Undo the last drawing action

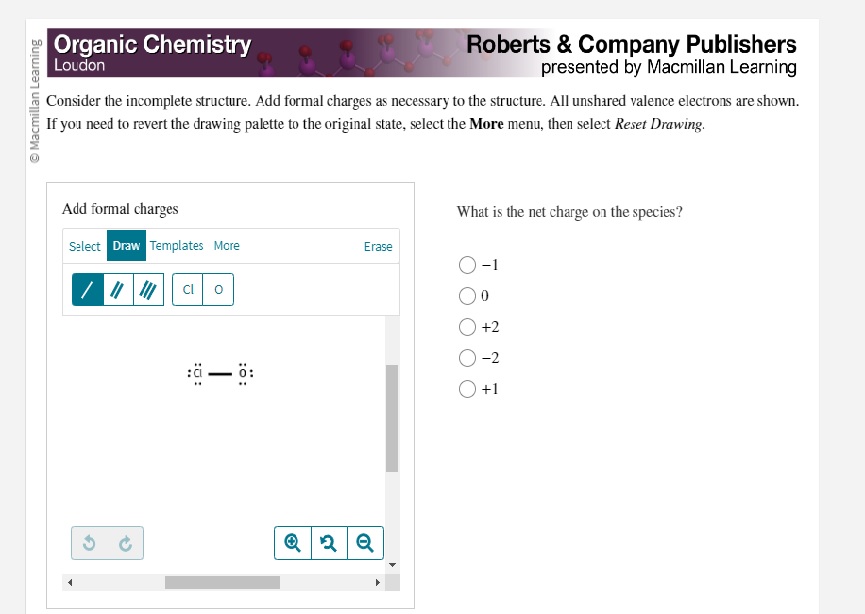[91, 543]
